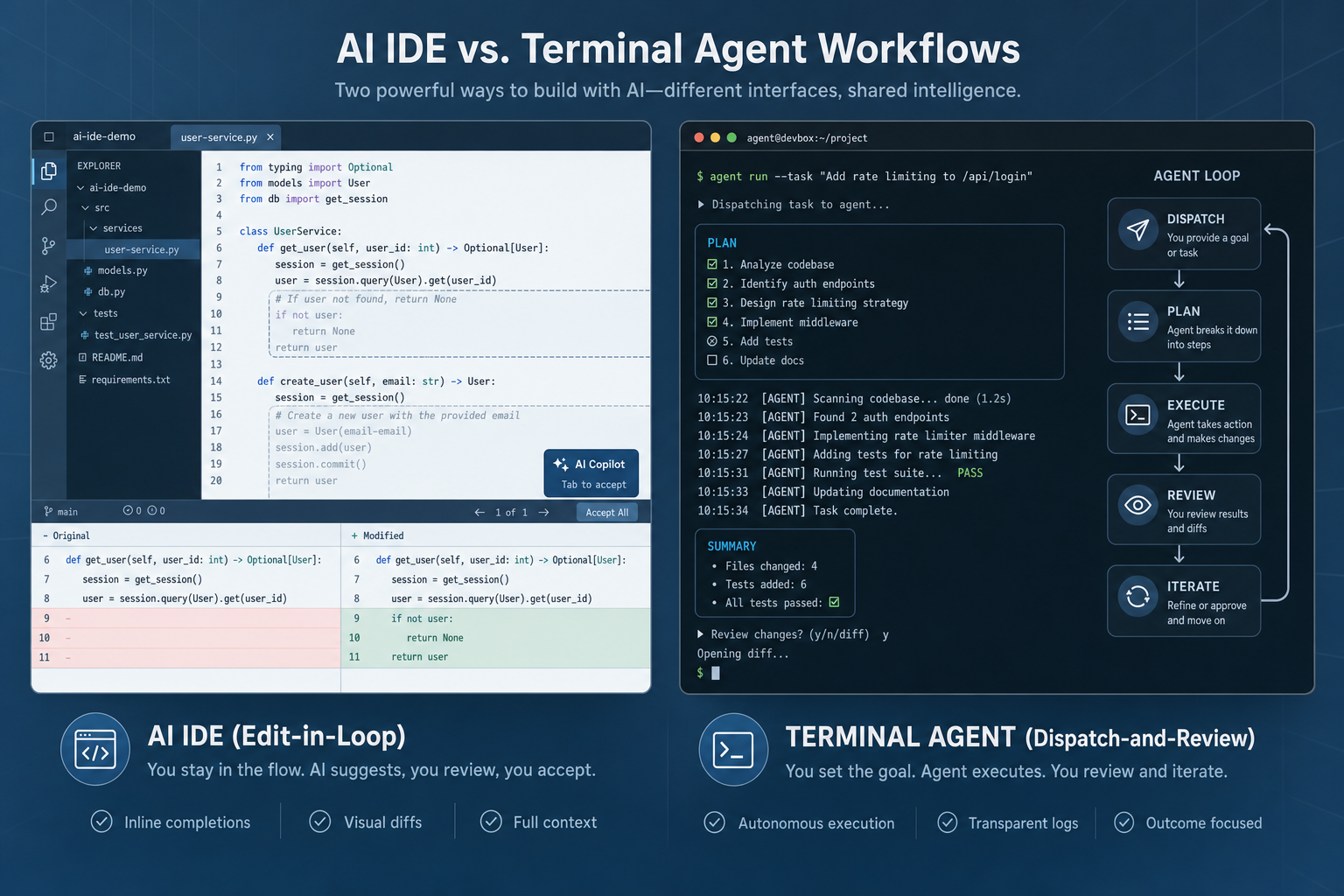The height and width of the screenshot is (896, 1344).
Task: Toggle the Design rate limiting strategy checkbox
Action: pyautogui.click(x=712, y=303)
